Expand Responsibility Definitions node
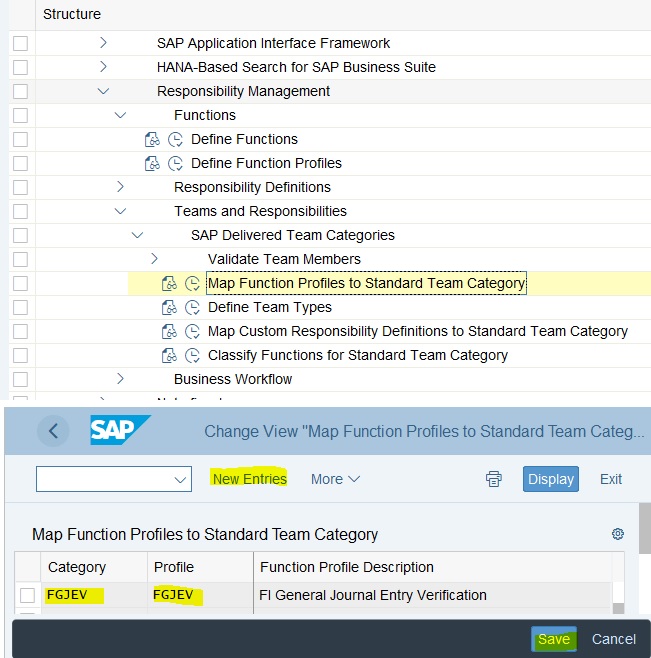The width and height of the screenshot is (651, 658). click(120, 187)
